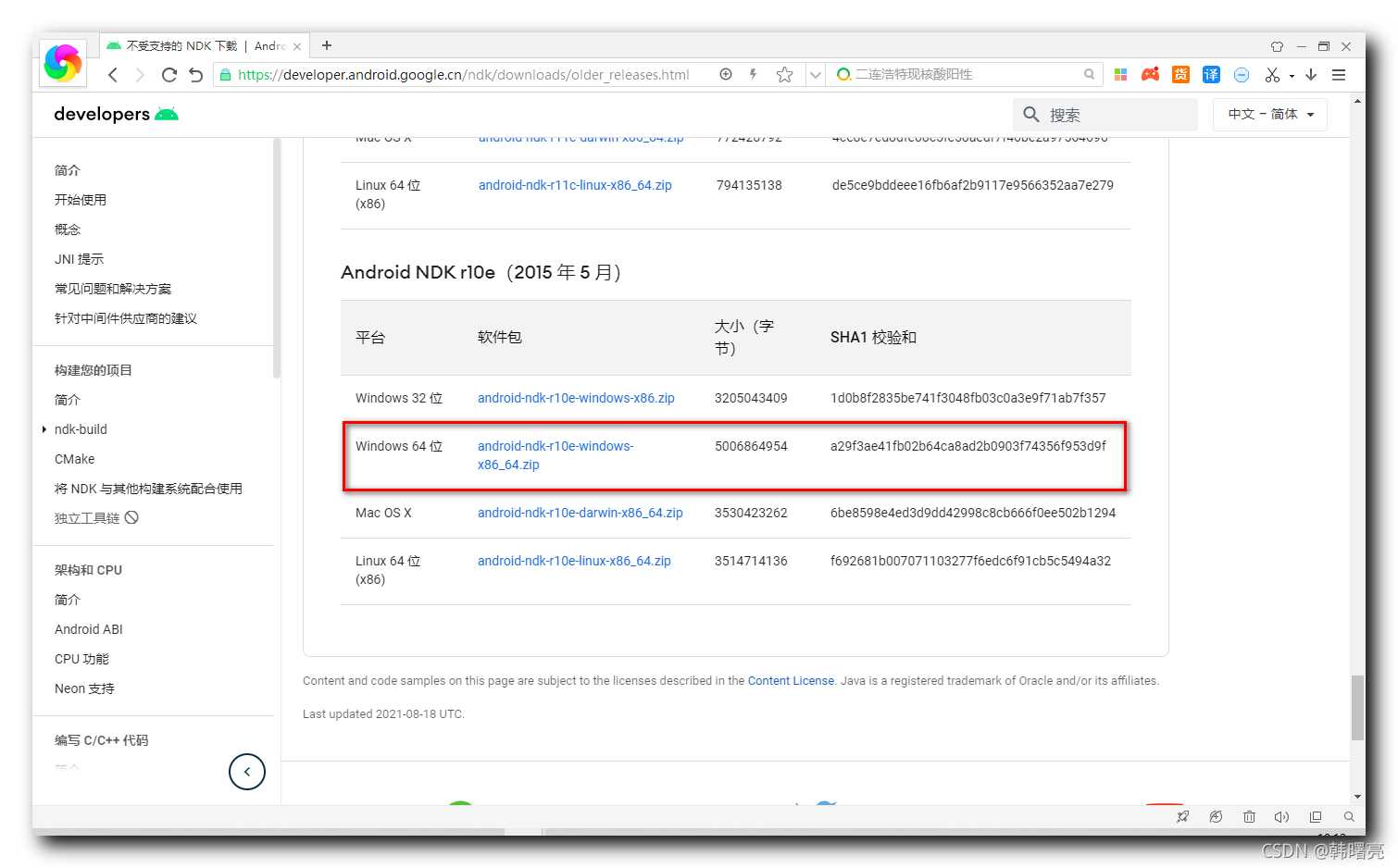The width and height of the screenshot is (1398, 868).
Task: Open downloads with the down arrow icon
Action: pyautogui.click(x=1311, y=75)
